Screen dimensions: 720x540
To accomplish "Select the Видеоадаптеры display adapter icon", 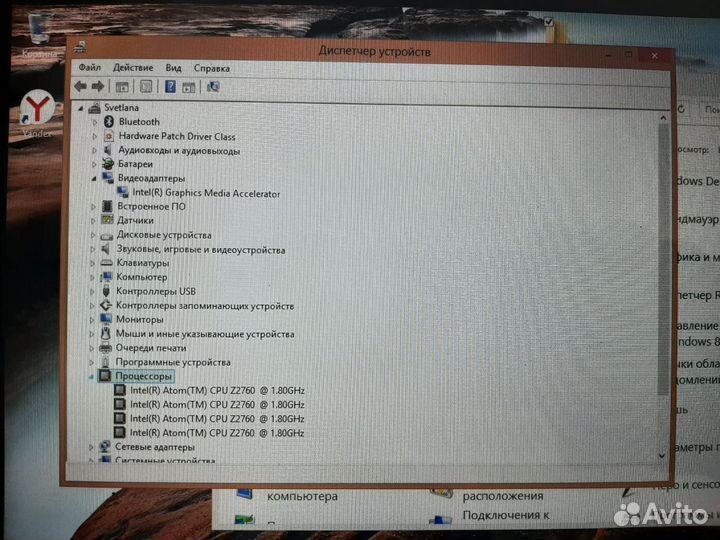I will 108,178.
